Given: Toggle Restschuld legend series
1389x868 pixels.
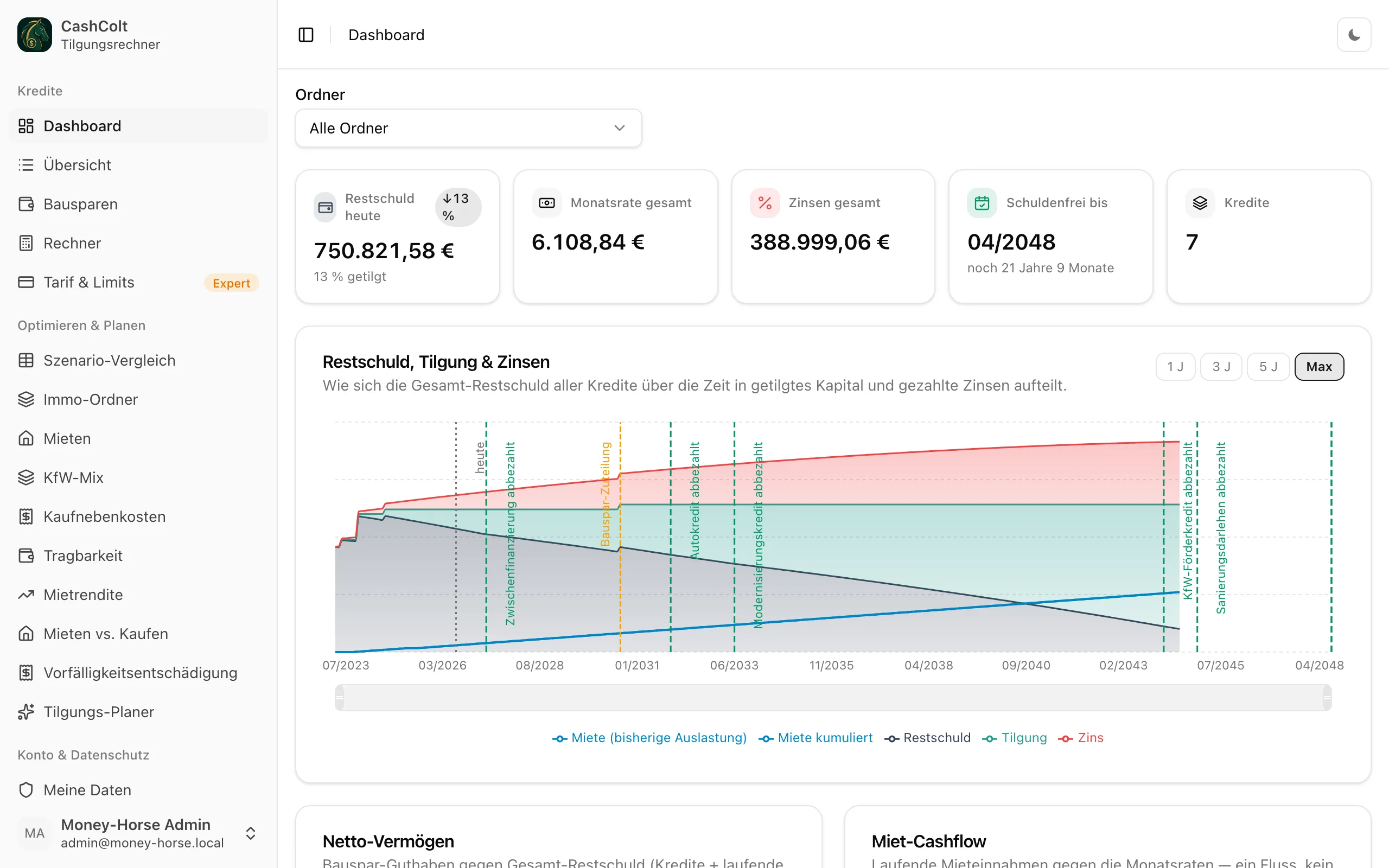Looking at the screenshot, I should pos(927,738).
